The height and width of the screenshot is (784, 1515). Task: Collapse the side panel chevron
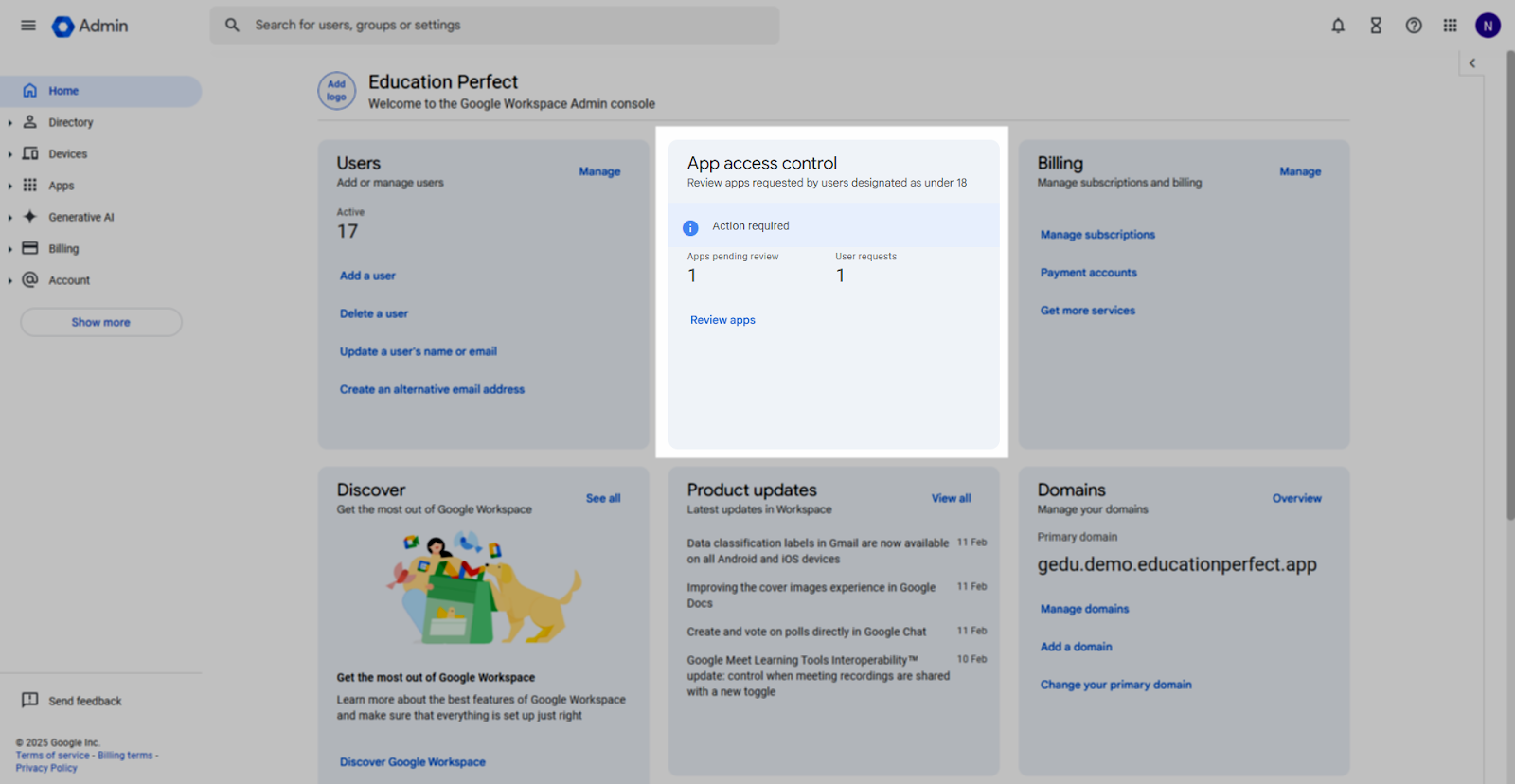pyautogui.click(x=1471, y=63)
